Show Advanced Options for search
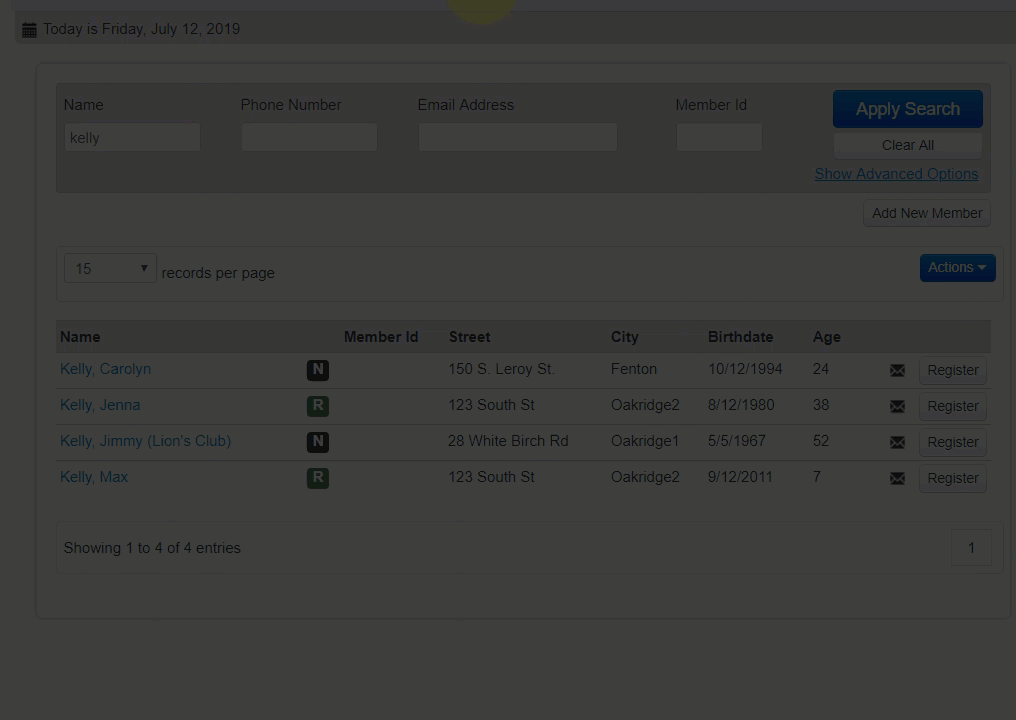The height and width of the screenshot is (720, 1016). coord(896,174)
